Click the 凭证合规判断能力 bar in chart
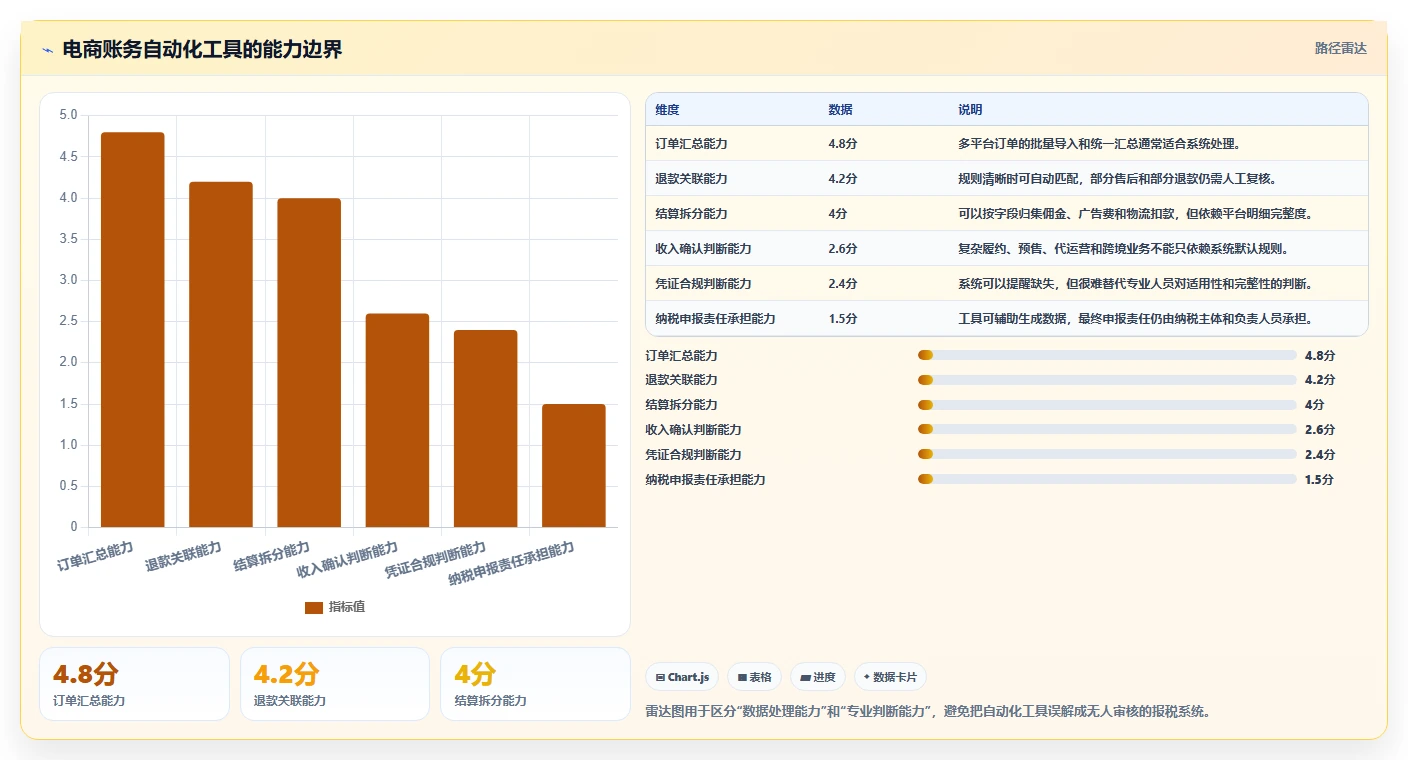Screen dimensions: 1408x760 click(486, 428)
